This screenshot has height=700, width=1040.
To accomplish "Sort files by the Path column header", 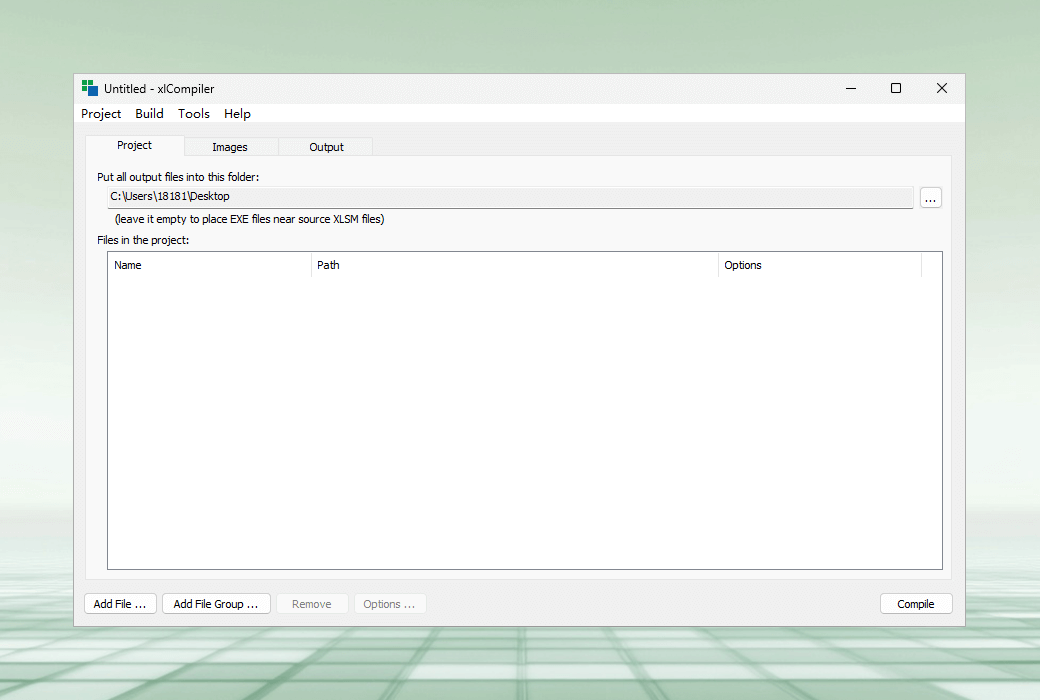I will [x=515, y=265].
